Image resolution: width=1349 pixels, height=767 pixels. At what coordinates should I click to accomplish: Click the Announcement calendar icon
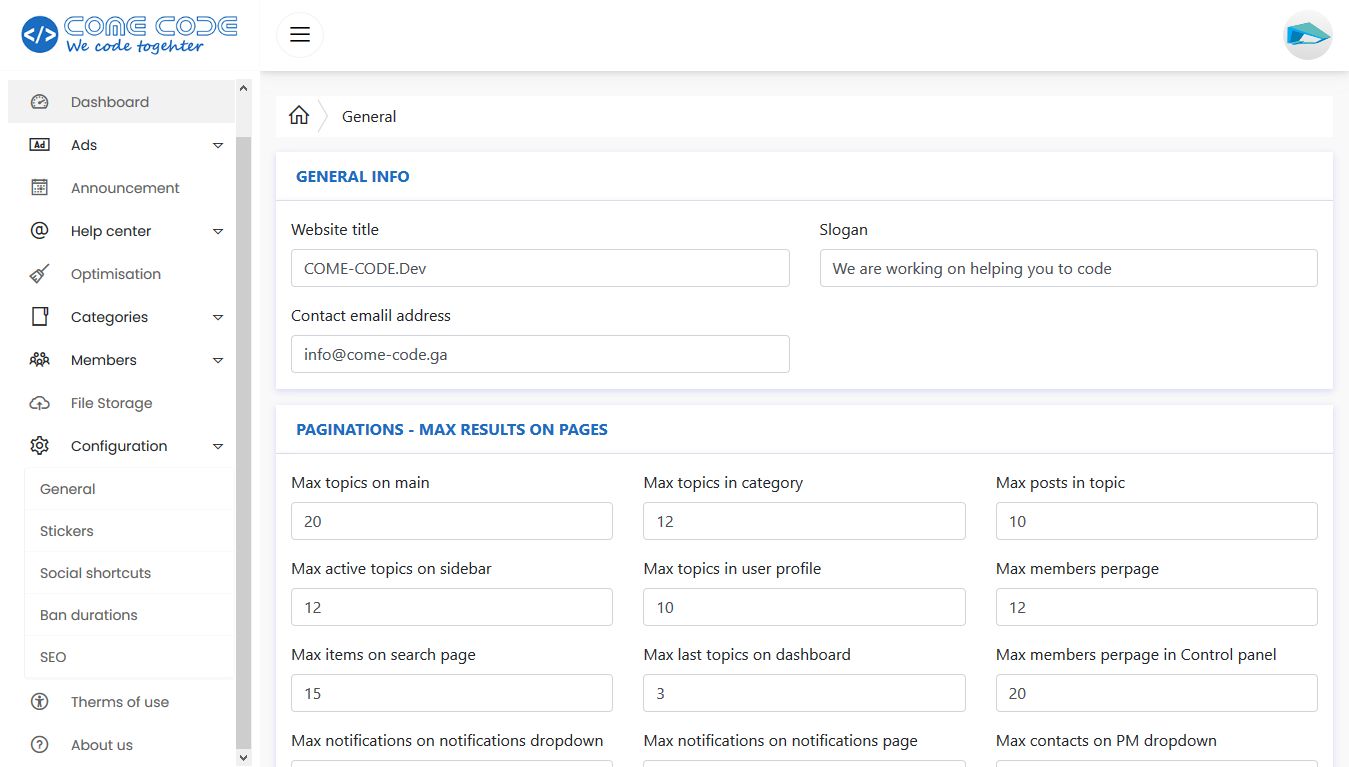point(40,188)
